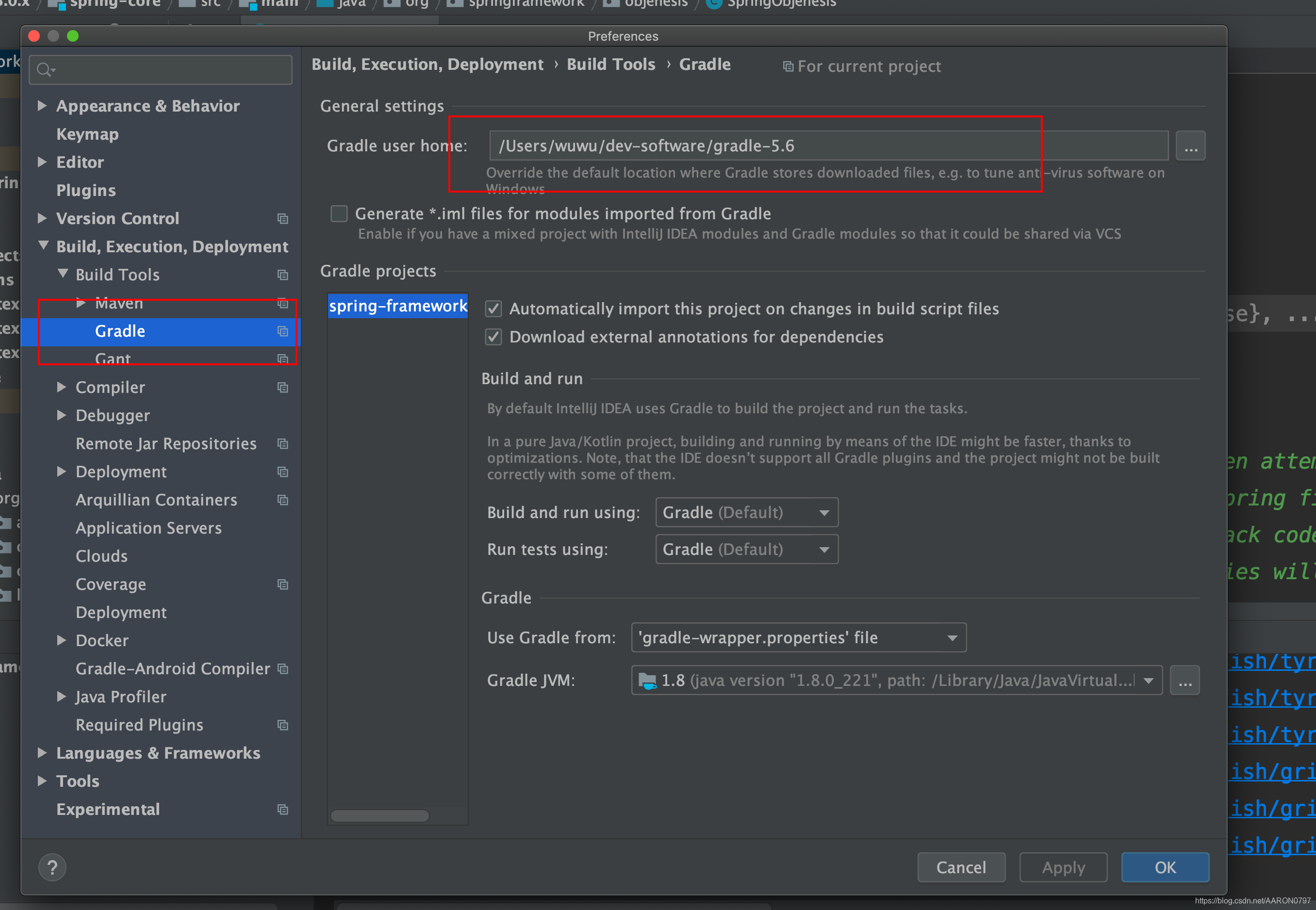This screenshot has height=910, width=1316.
Task: Open Use Gradle from dropdown
Action: pos(798,637)
